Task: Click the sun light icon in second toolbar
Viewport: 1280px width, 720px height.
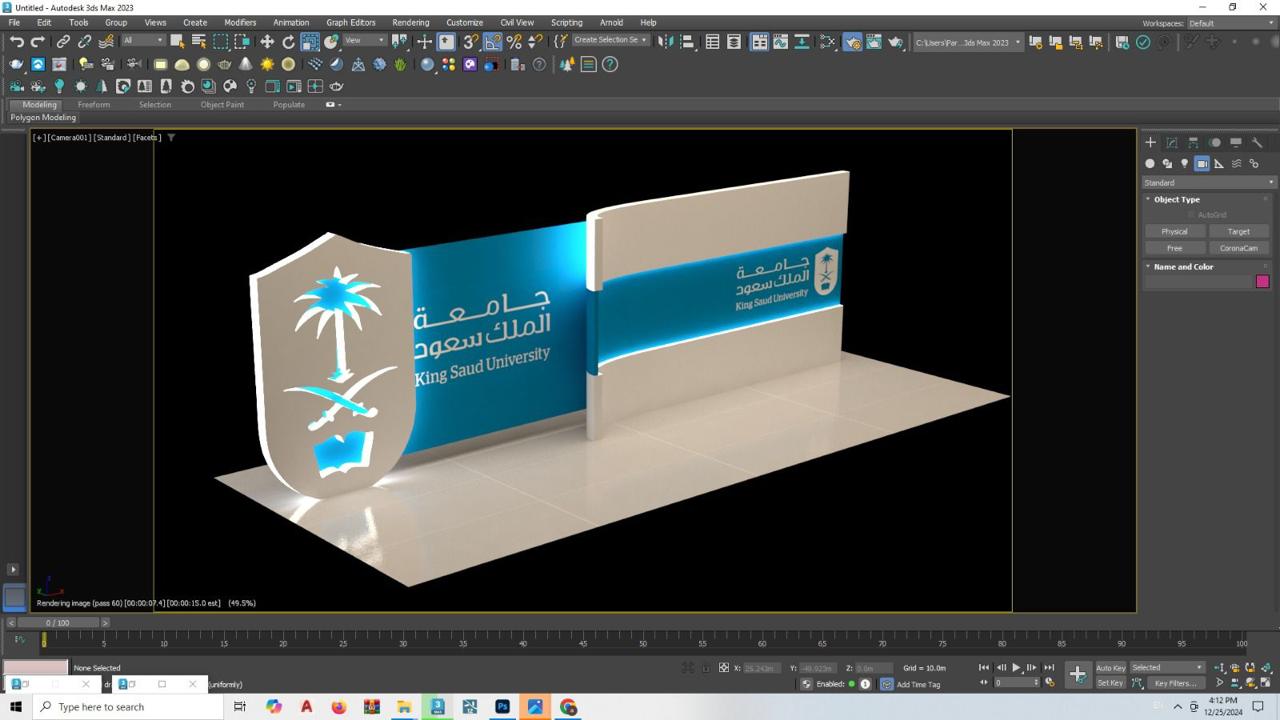Action: (x=267, y=64)
